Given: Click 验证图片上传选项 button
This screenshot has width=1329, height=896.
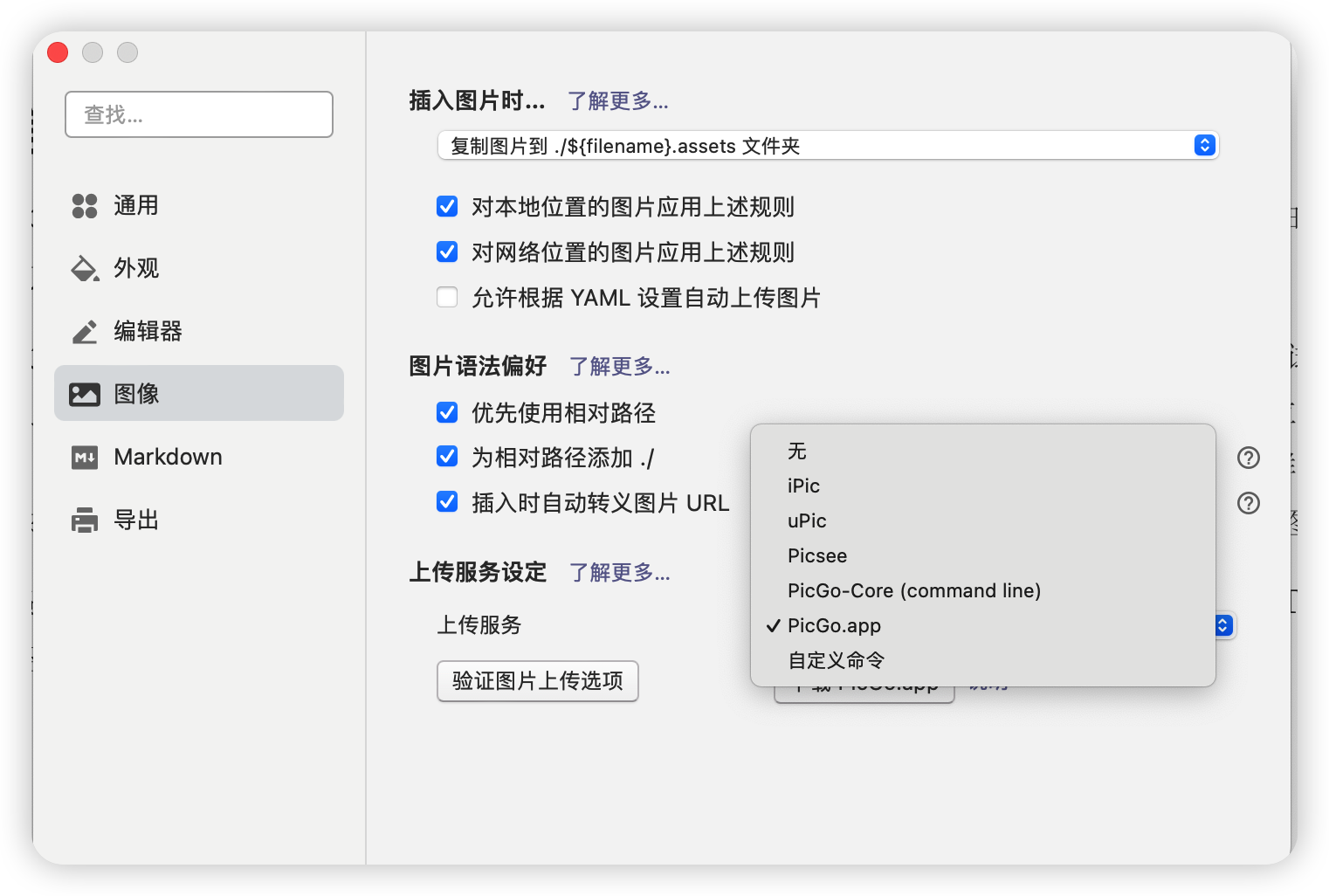Looking at the screenshot, I should point(537,681).
